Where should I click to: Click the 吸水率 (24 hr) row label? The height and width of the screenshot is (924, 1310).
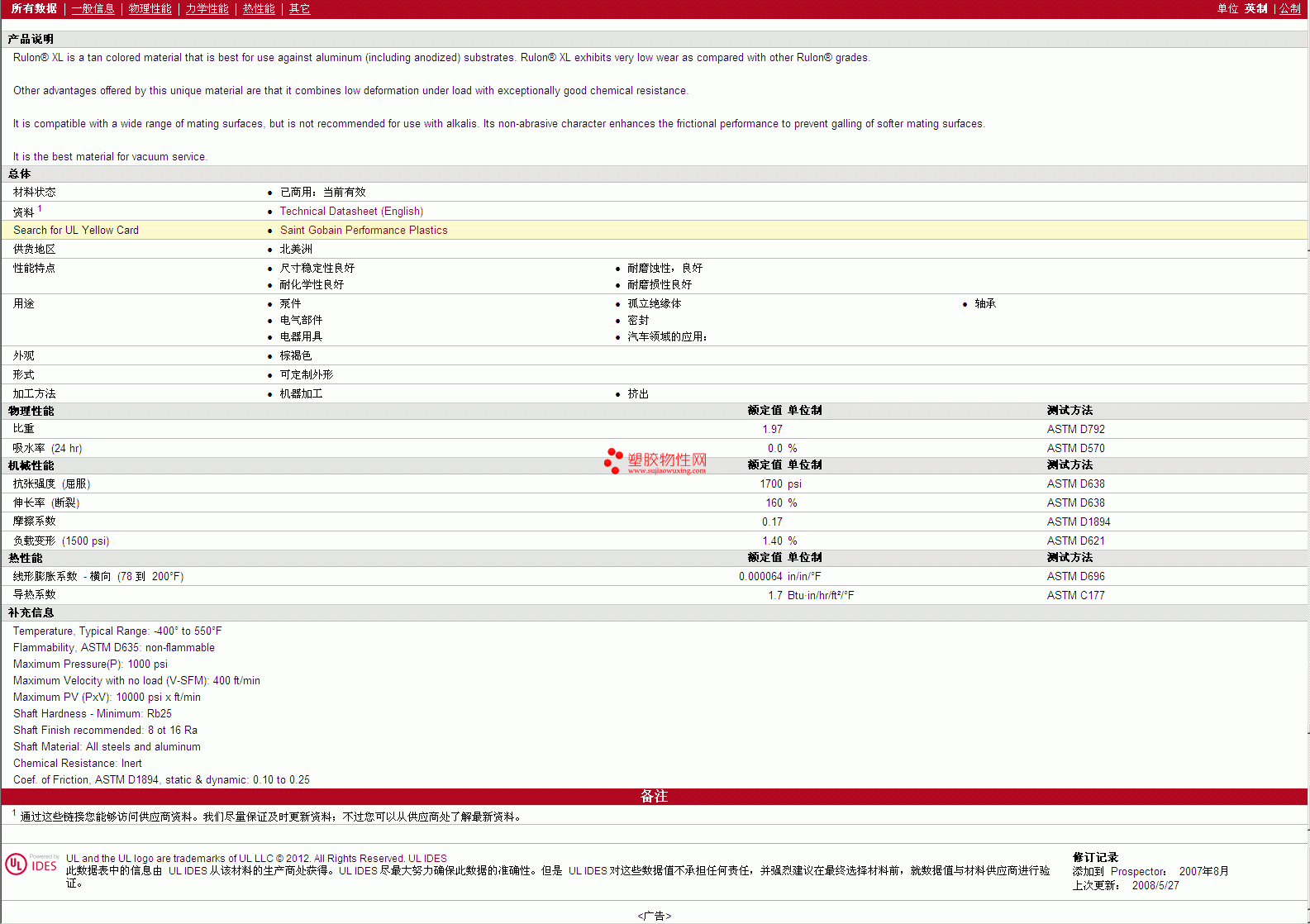click(x=47, y=448)
